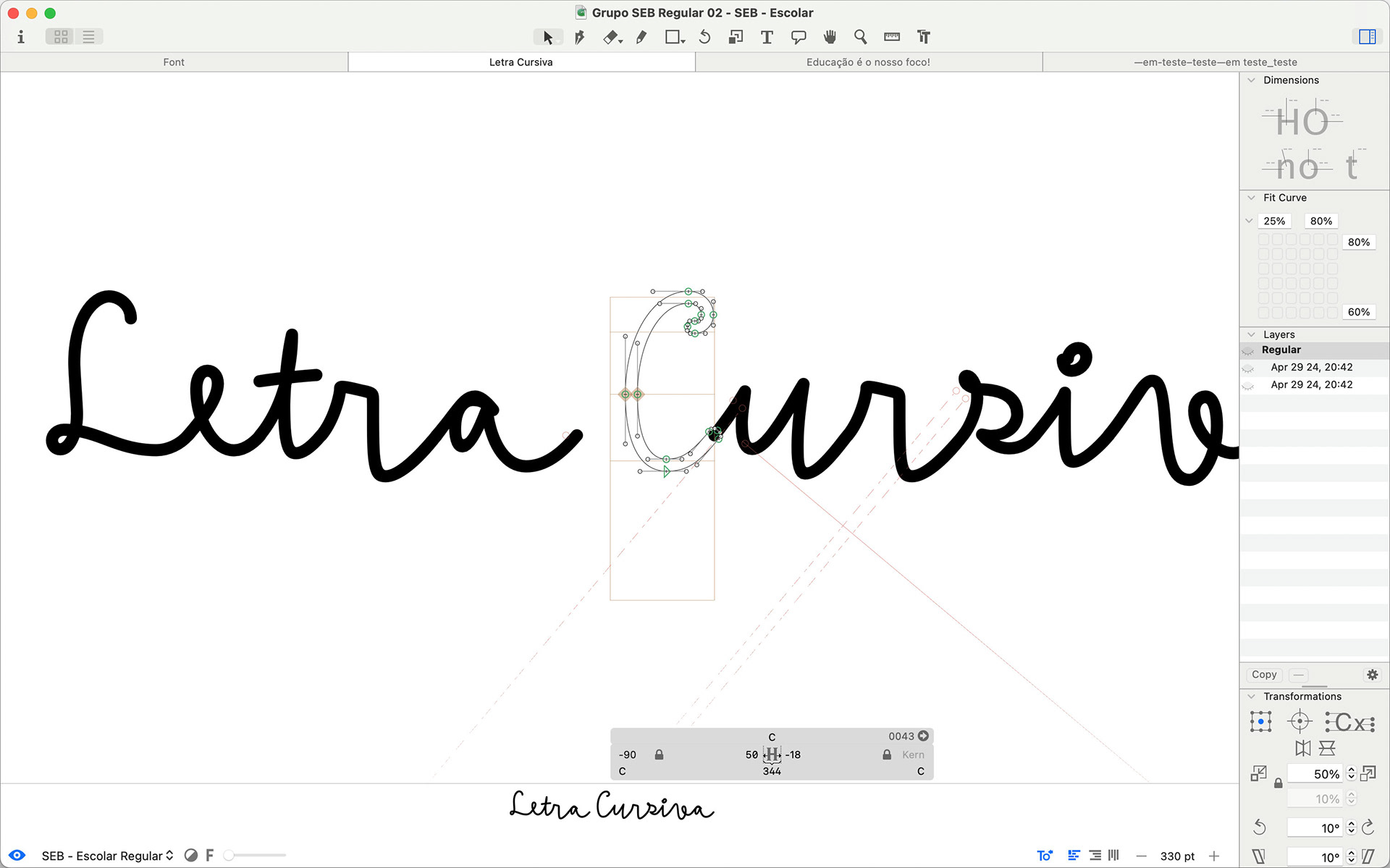1390x868 pixels.
Task: Toggle visibility of Regular layer
Action: click(1248, 350)
